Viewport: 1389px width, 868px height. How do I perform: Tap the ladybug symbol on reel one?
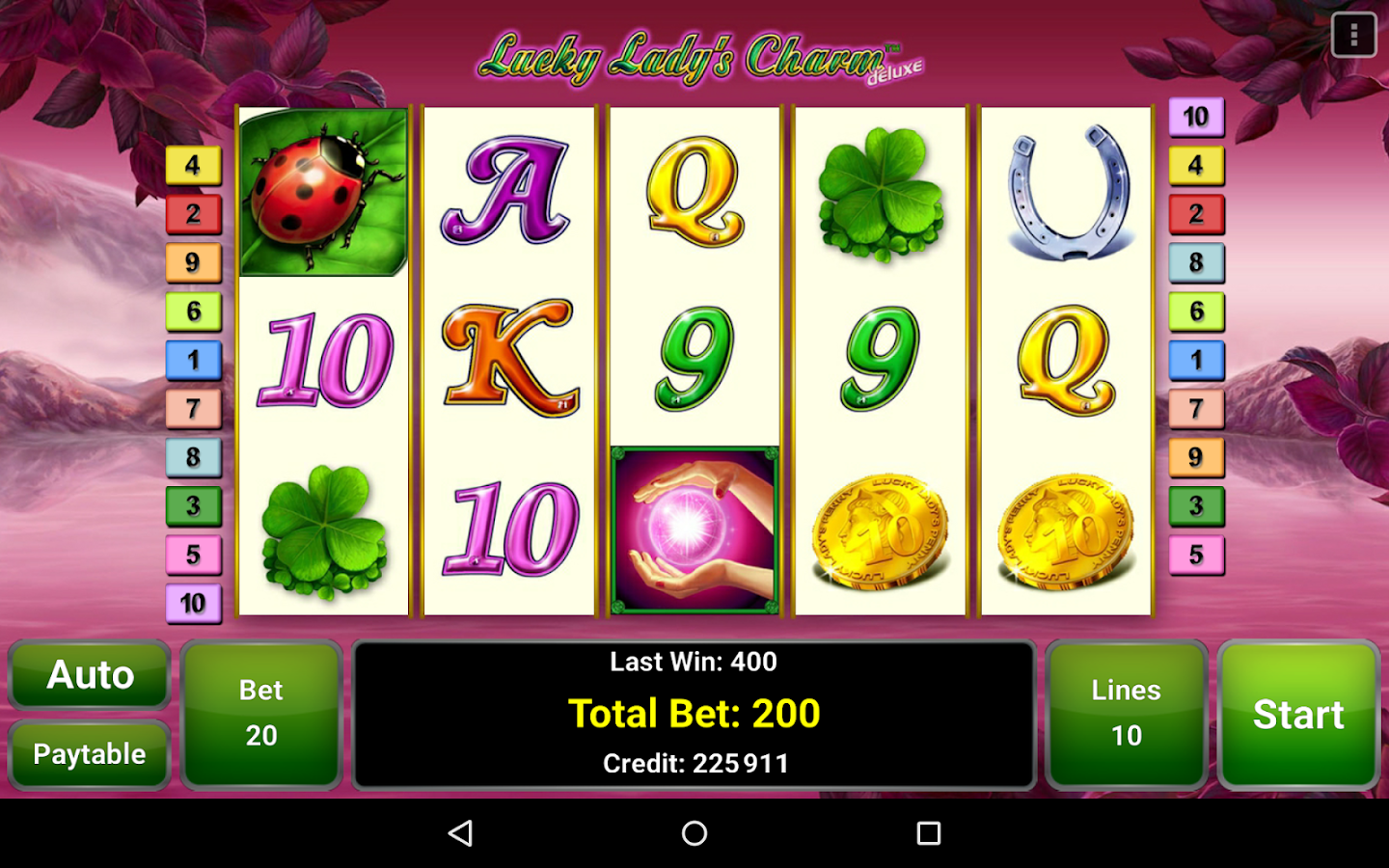[x=323, y=192]
